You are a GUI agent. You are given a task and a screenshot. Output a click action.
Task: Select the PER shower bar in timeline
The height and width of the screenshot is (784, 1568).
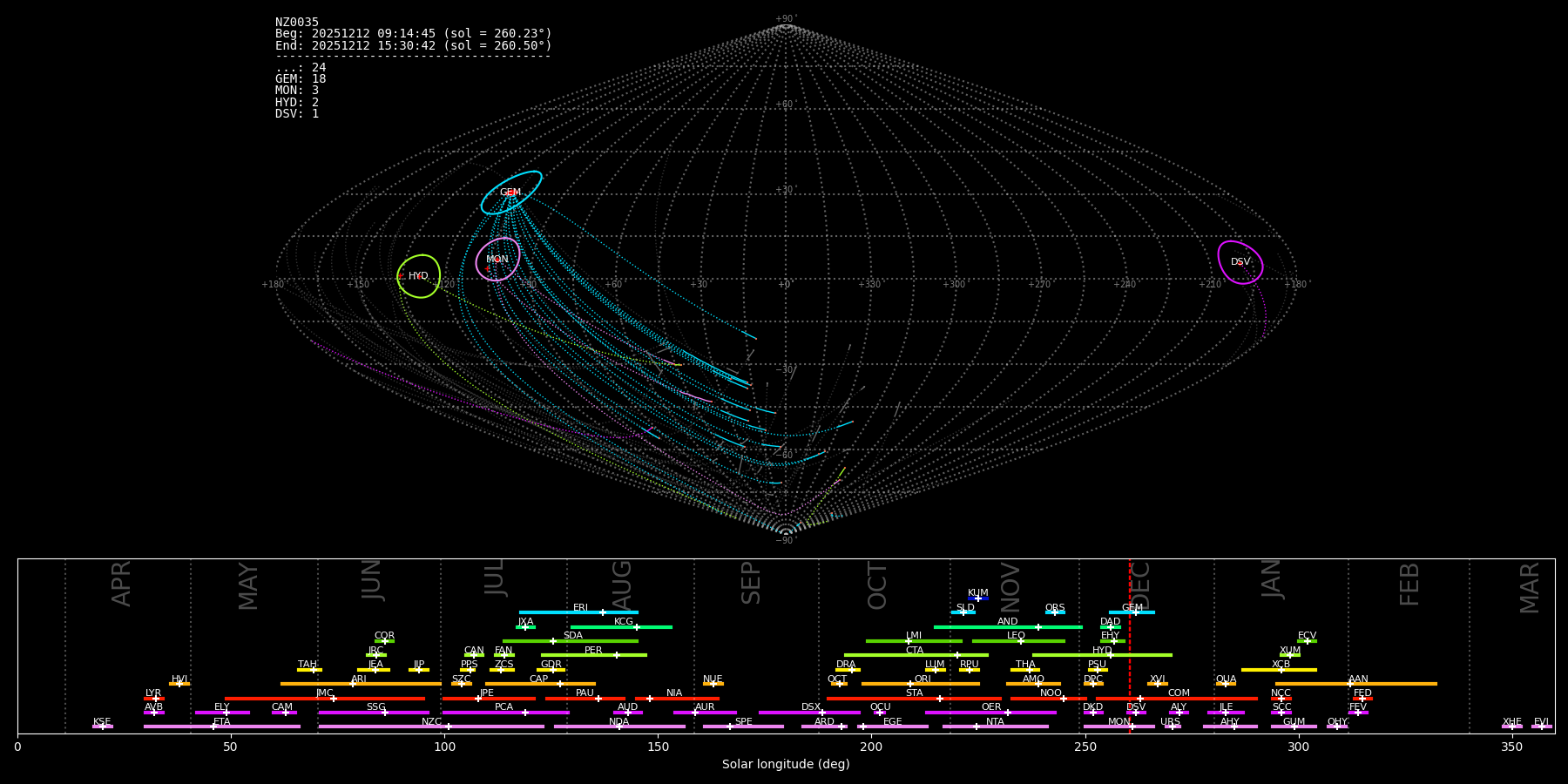pyautogui.click(x=593, y=655)
